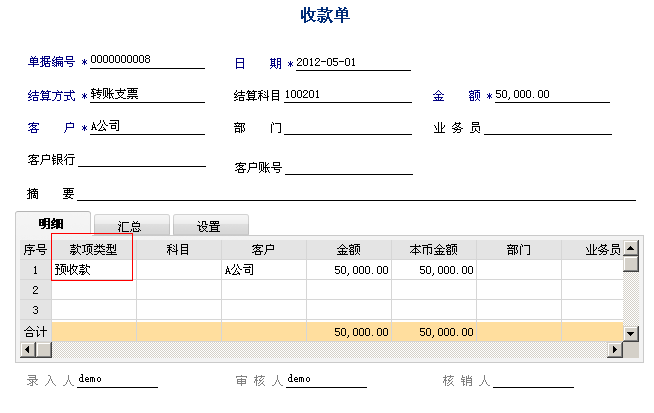Image resolution: width=654 pixels, height=413 pixels.
Task: Click the empty 部门 header field
Action: point(348,127)
